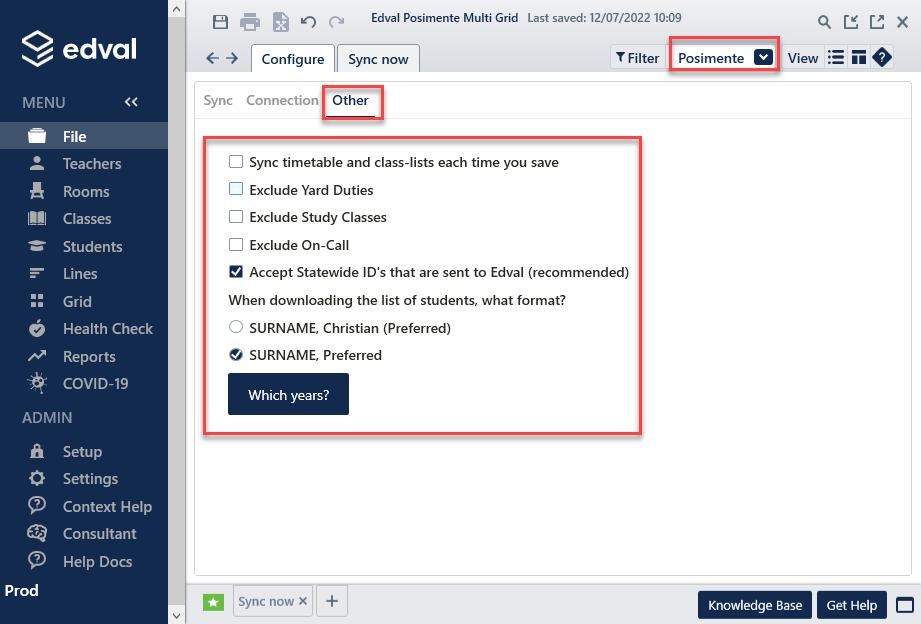Click the pop-out window icon
921x624 pixels.
pyautogui.click(x=877, y=22)
